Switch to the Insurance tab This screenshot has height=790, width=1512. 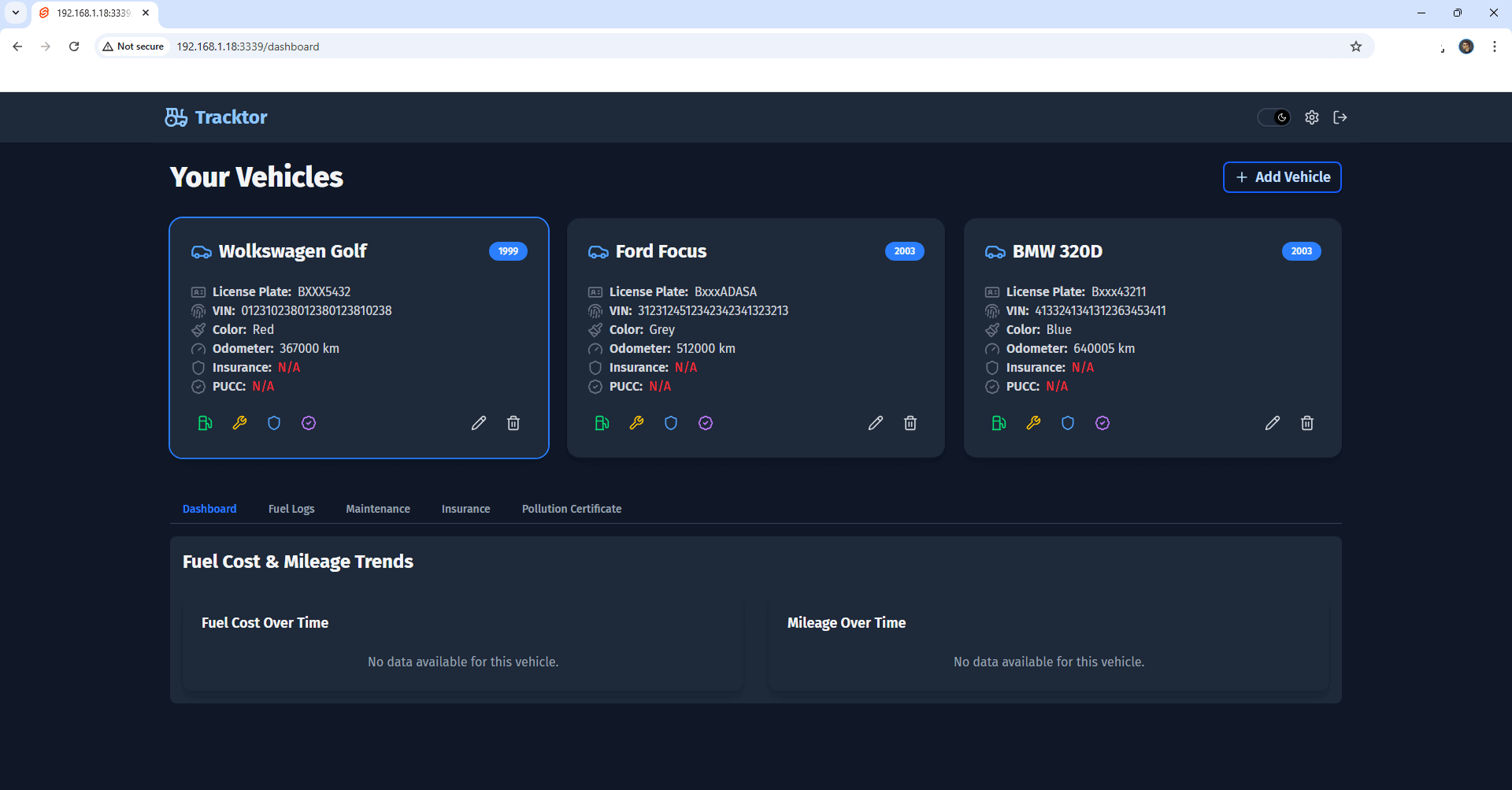click(466, 509)
